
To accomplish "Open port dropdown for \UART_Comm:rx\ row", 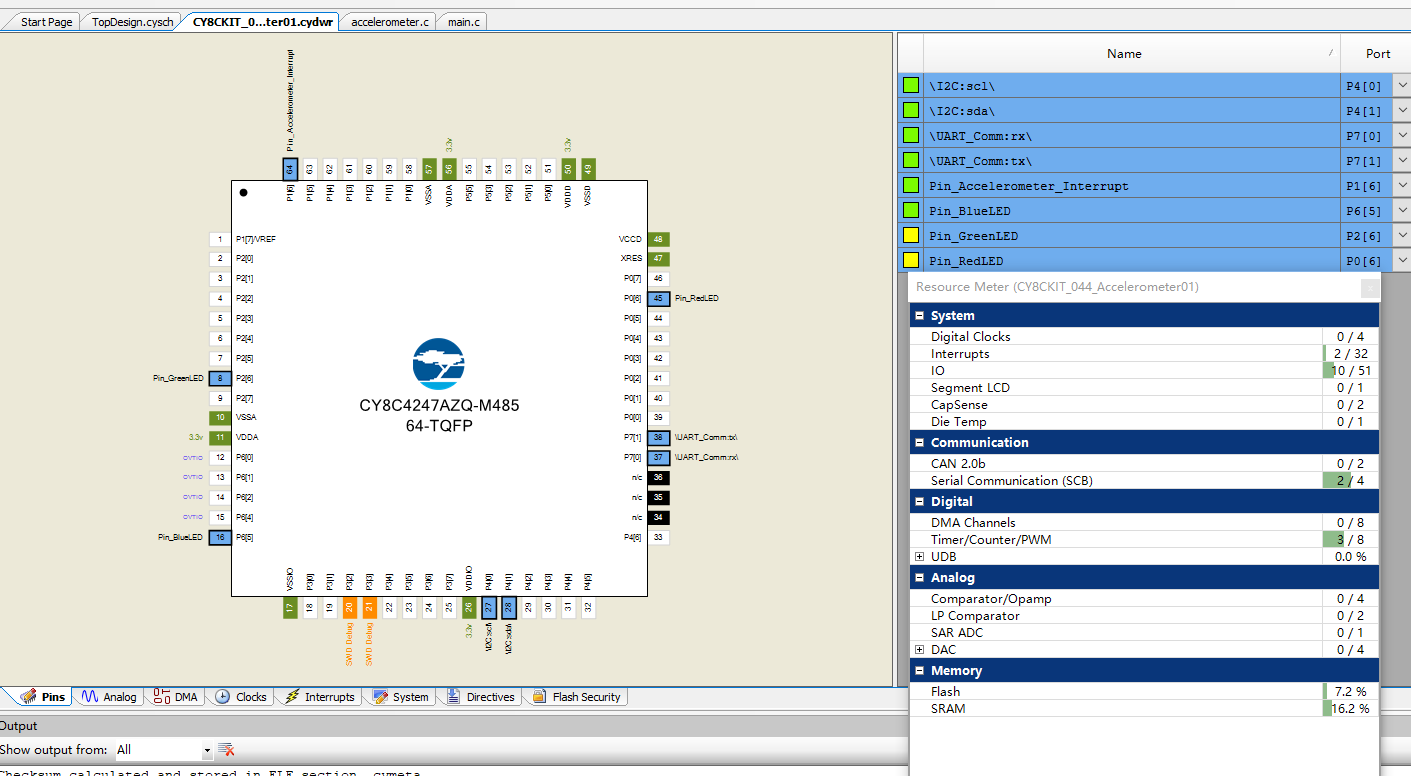I will point(1402,136).
